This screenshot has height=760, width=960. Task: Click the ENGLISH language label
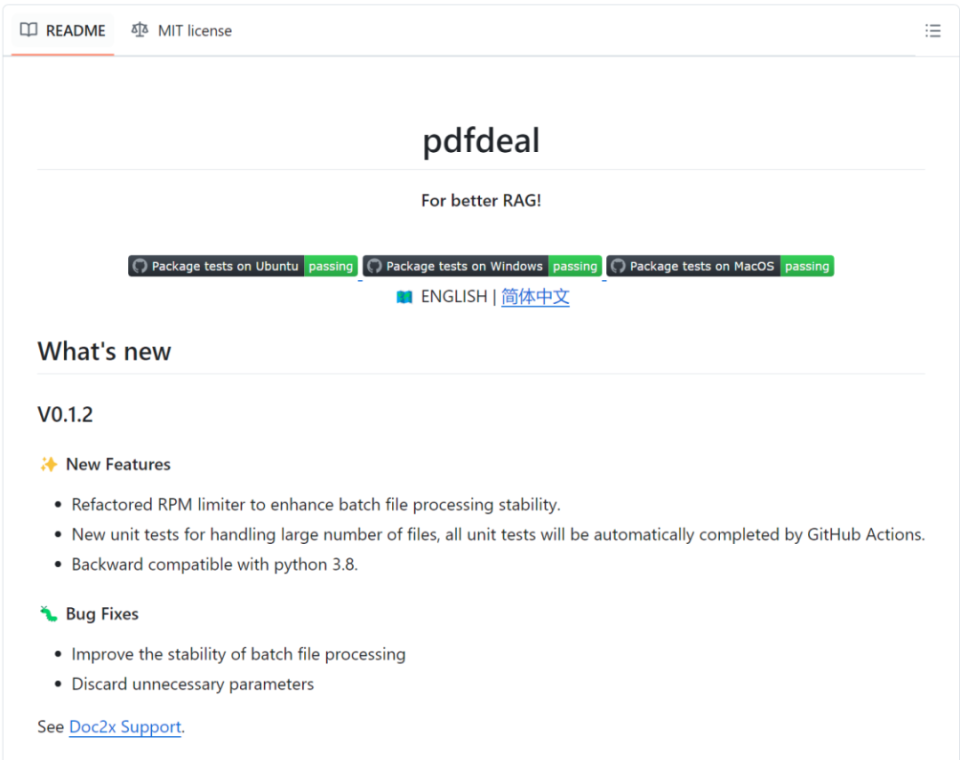tap(453, 297)
